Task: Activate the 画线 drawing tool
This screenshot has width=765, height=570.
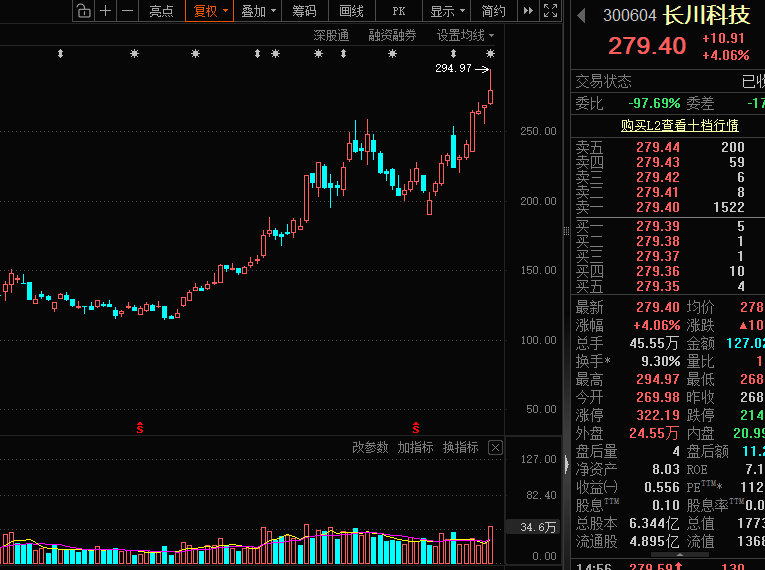Action: click(351, 11)
